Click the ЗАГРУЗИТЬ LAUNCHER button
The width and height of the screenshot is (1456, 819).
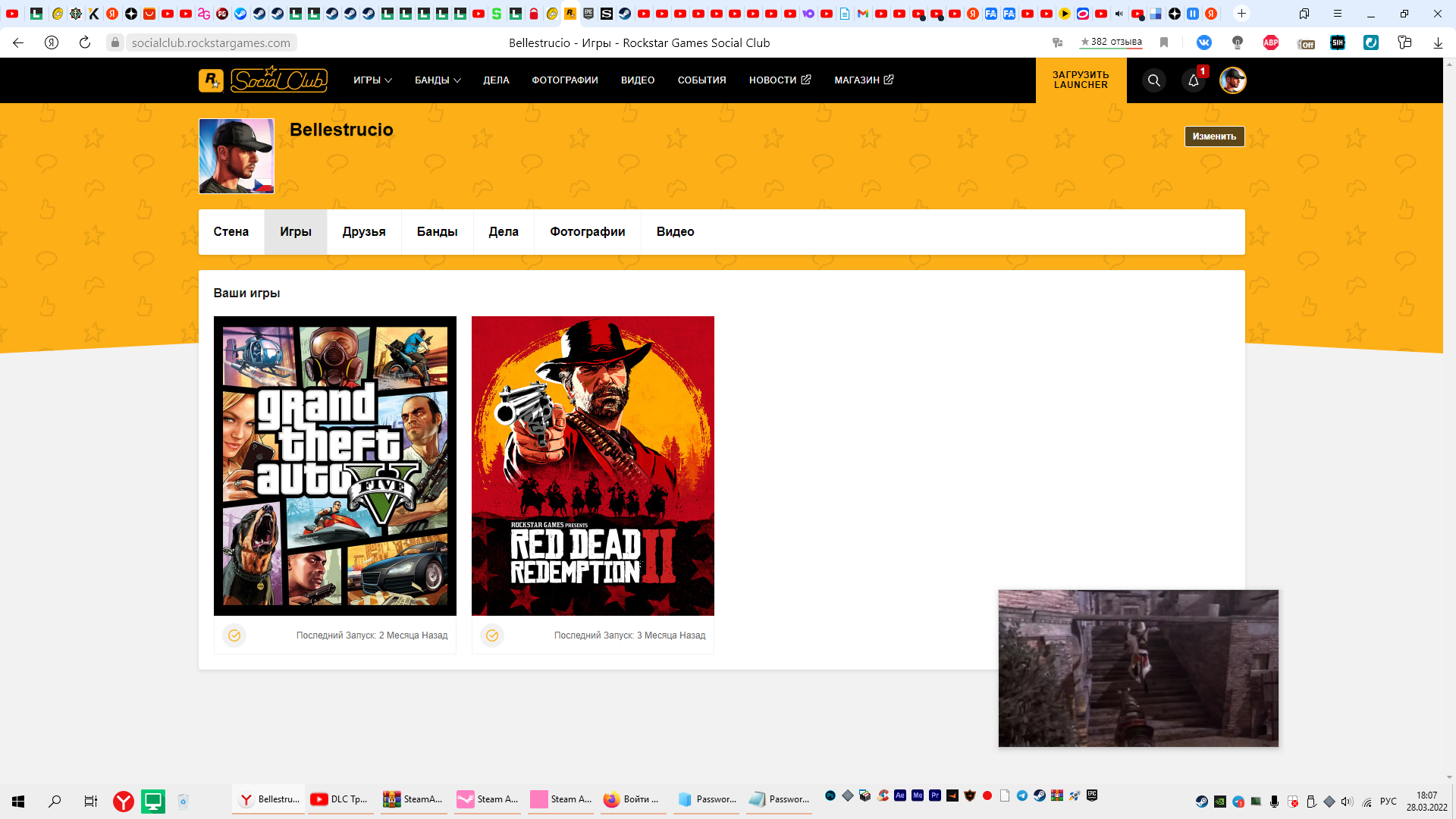pyautogui.click(x=1081, y=80)
